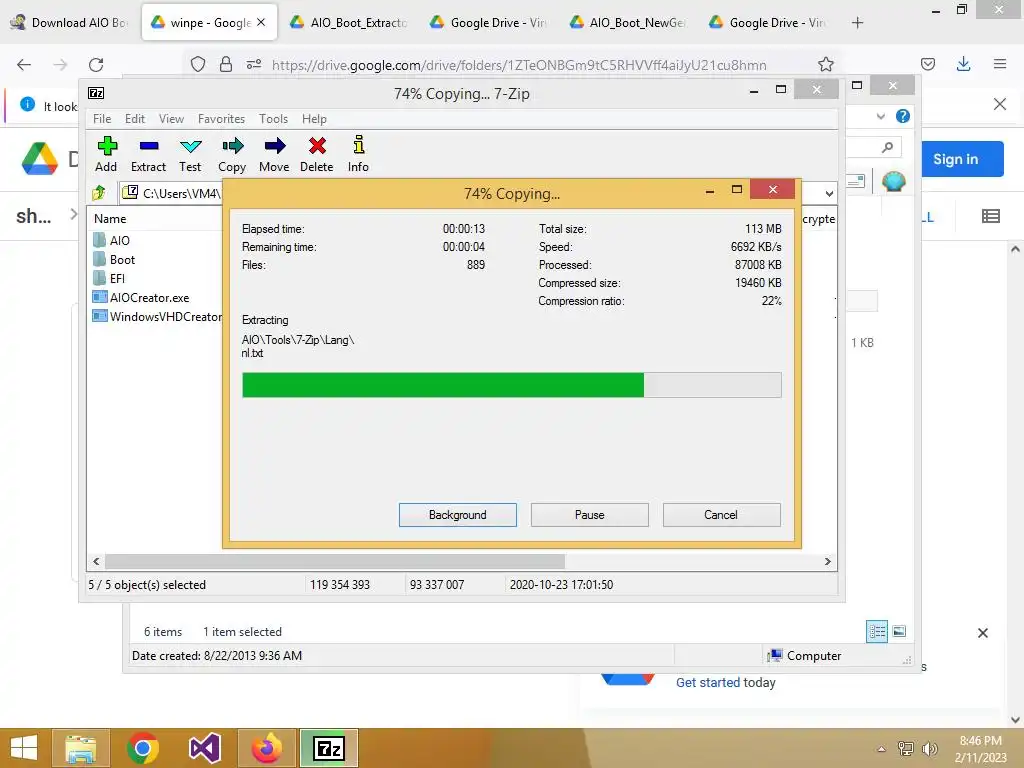Switch Drive to list layout view

tap(991, 216)
